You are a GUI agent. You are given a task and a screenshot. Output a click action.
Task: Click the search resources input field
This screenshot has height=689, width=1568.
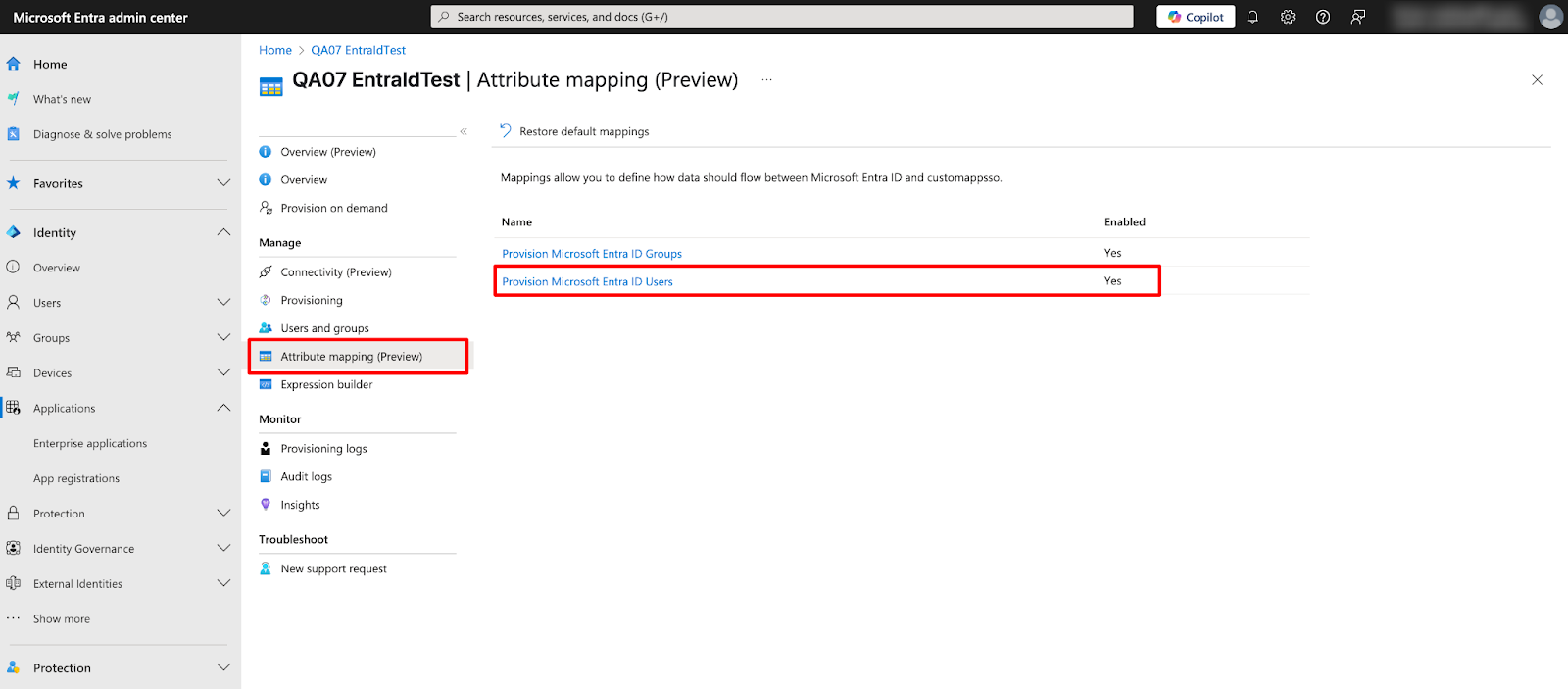tap(782, 17)
